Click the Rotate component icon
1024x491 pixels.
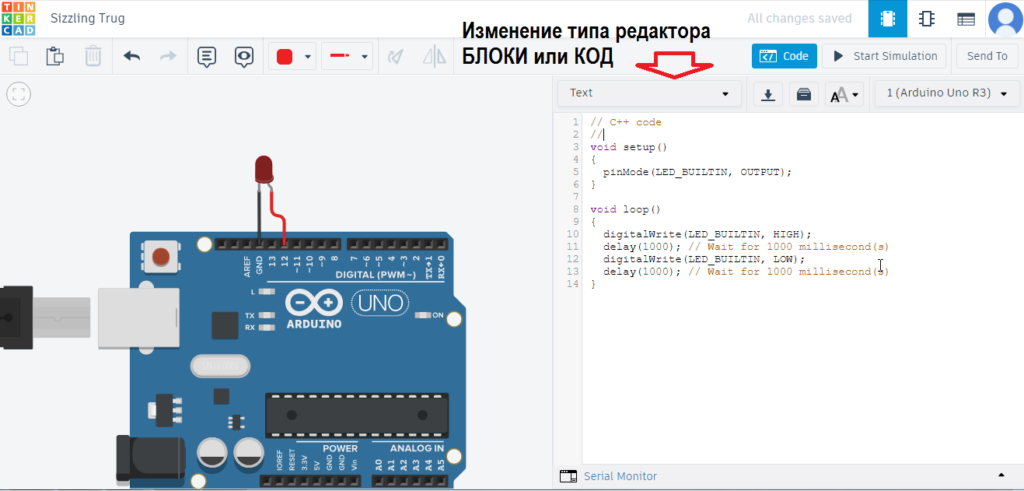click(394, 57)
